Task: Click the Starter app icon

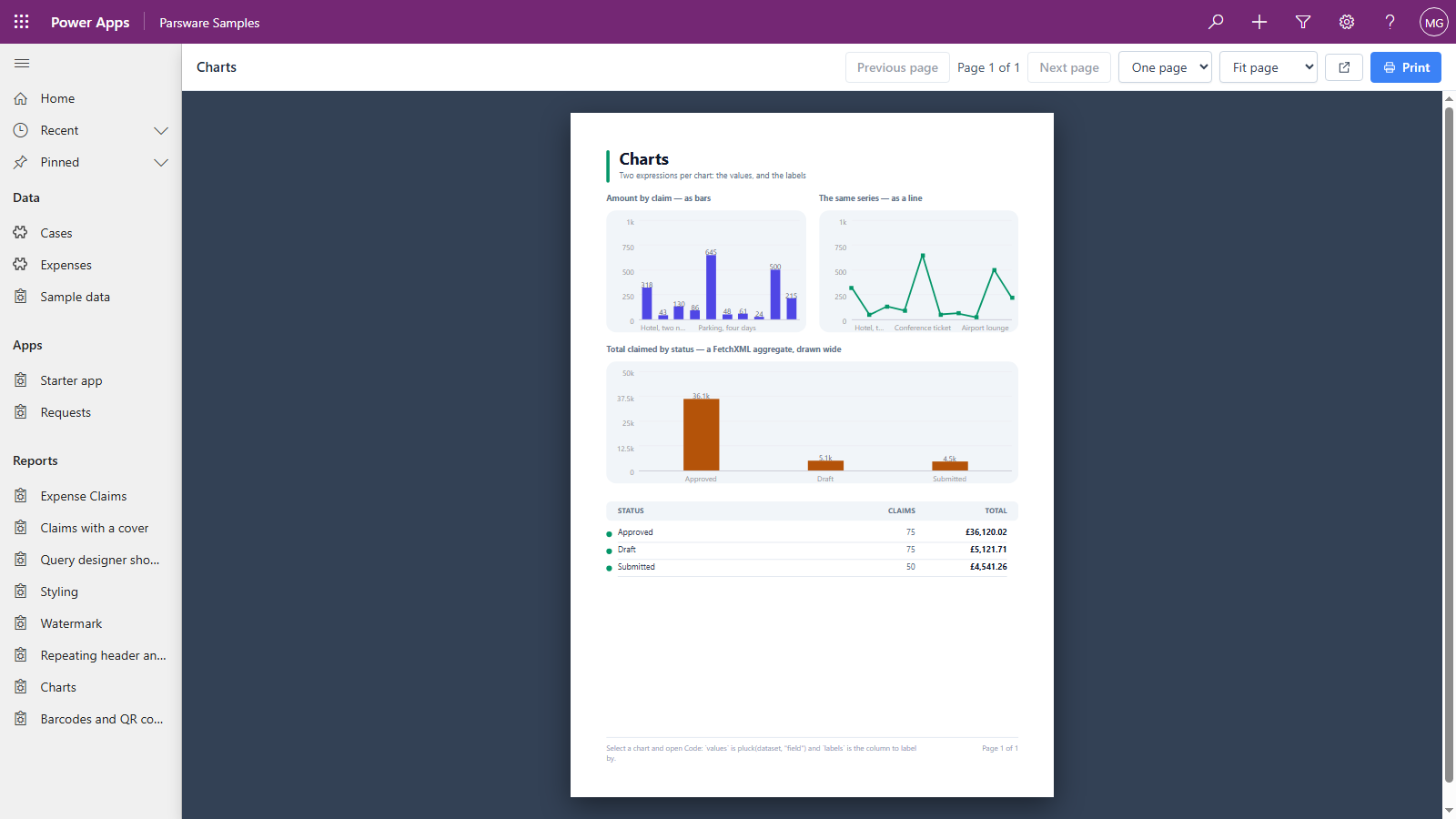Action: point(21,380)
